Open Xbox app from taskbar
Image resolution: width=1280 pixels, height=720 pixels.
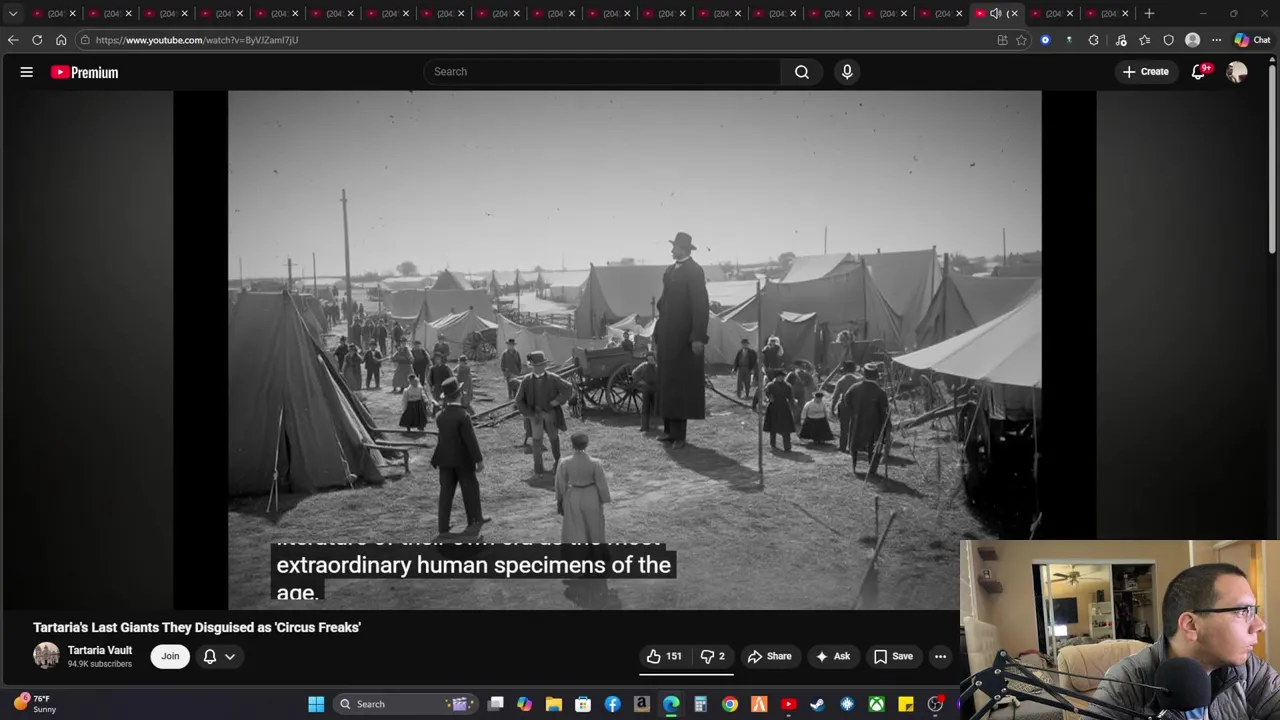[876, 704]
